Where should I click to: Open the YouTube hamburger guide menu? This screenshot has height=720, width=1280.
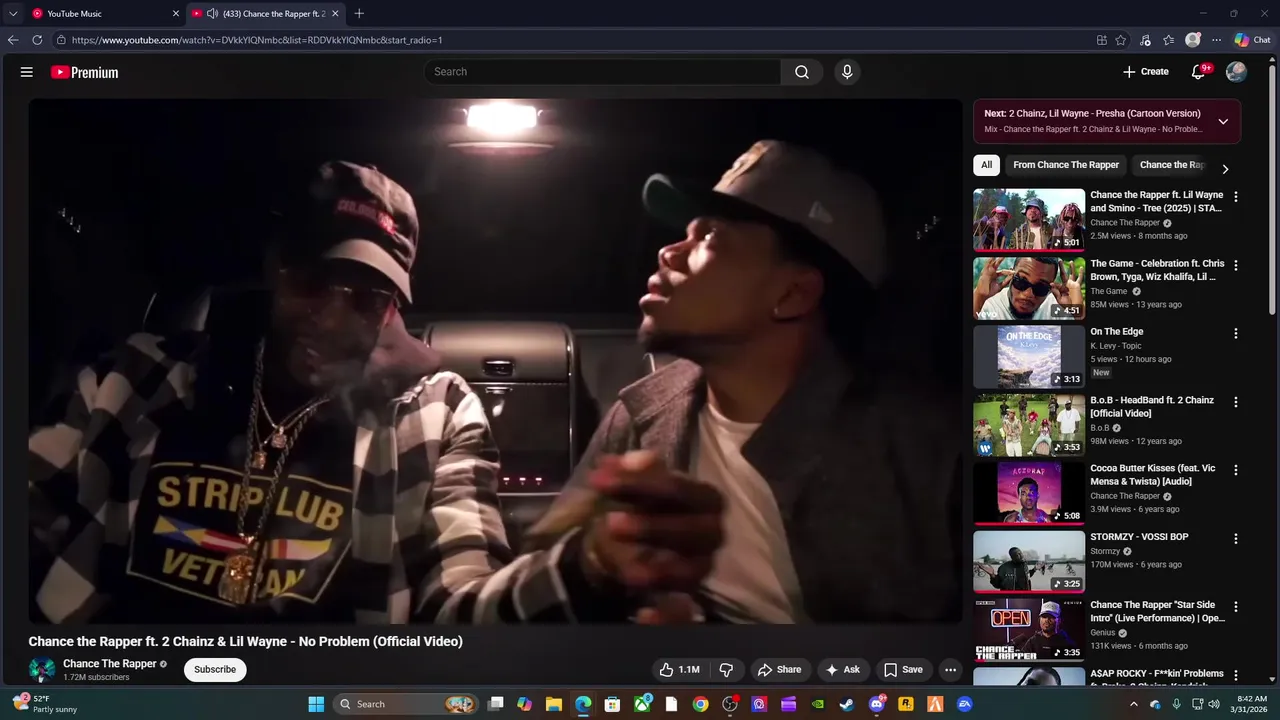pos(27,72)
